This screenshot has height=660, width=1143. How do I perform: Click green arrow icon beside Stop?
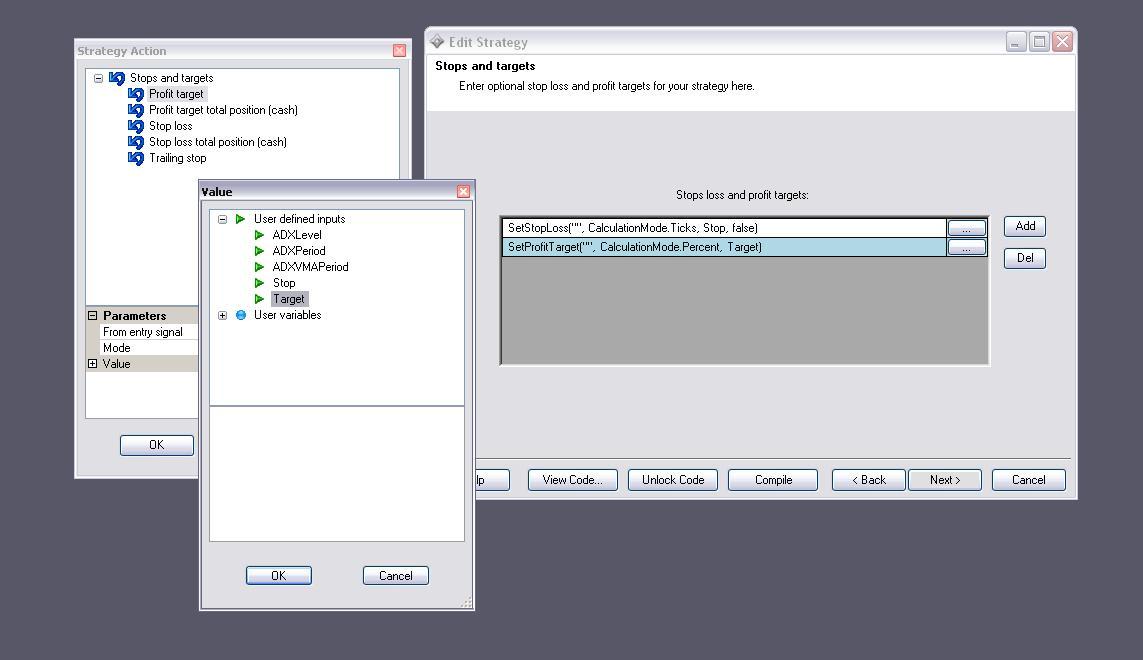259,283
